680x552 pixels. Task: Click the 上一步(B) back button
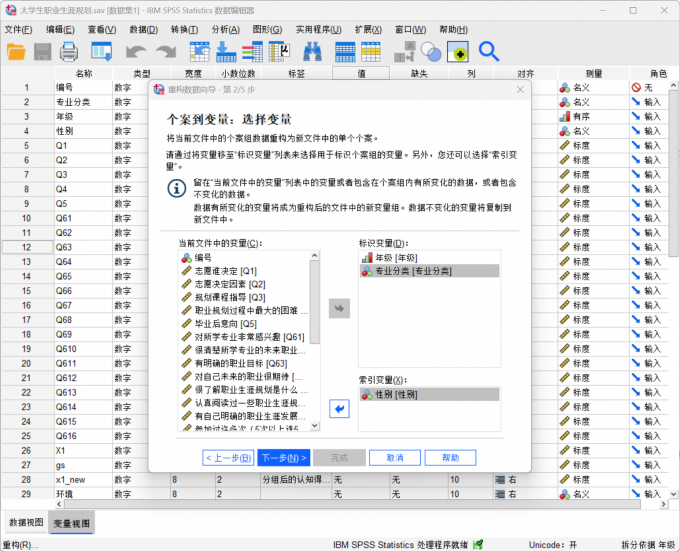[x=228, y=458]
